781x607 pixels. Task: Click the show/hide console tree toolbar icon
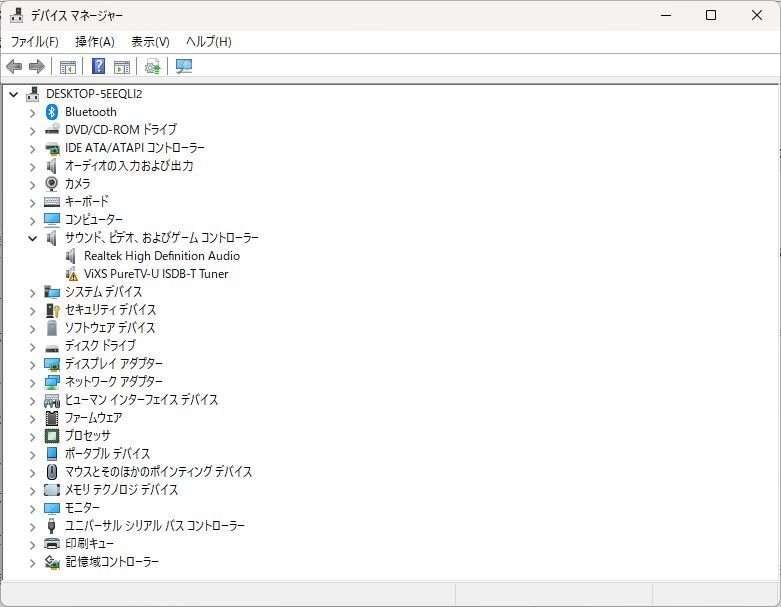(x=68, y=66)
